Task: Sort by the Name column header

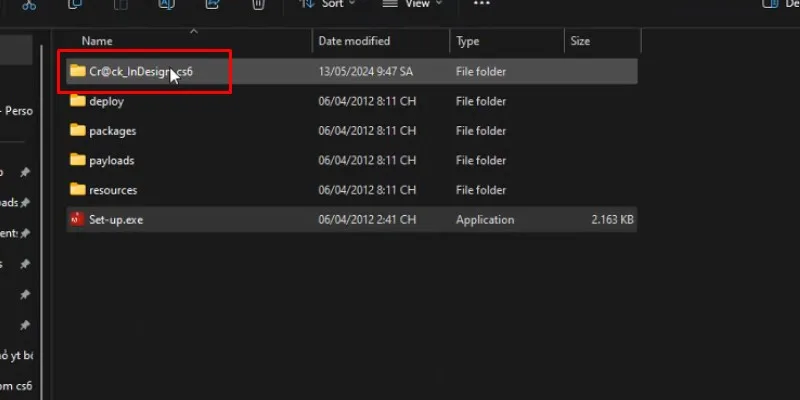Action: point(97,41)
